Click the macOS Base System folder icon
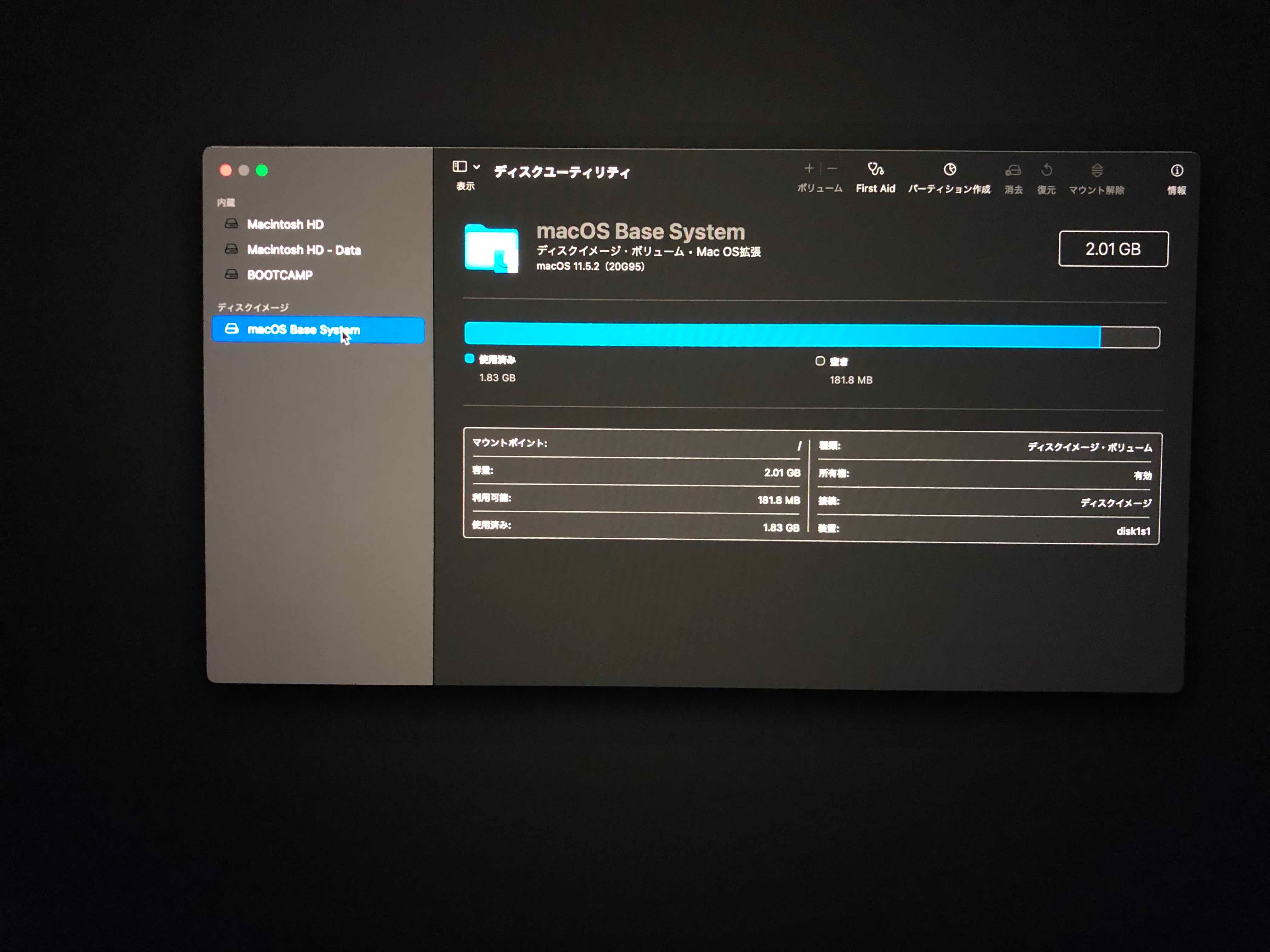Screen dimensions: 1270x952 pos(491,248)
